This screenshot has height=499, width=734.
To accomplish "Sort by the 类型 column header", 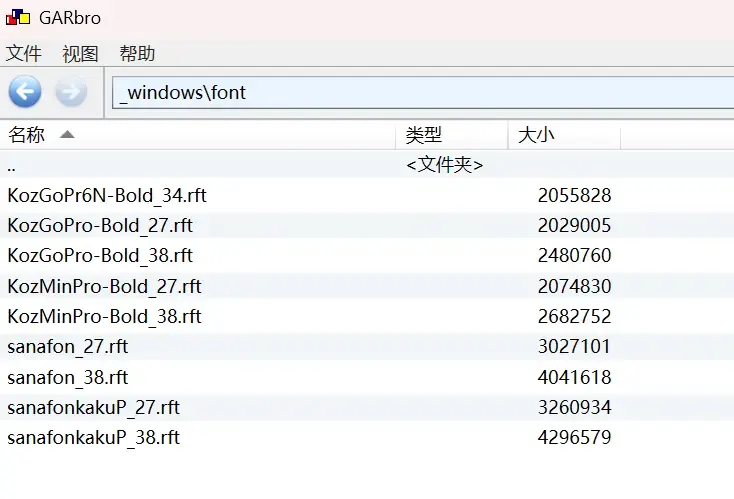I will 452,135.
